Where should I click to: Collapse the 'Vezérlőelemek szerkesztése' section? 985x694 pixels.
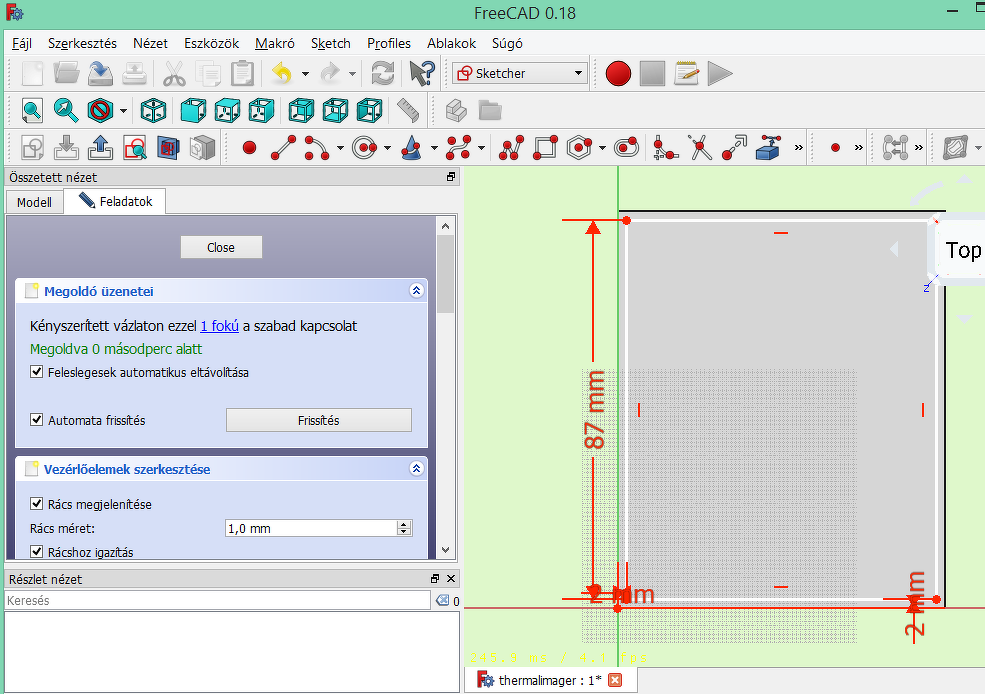(x=417, y=469)
